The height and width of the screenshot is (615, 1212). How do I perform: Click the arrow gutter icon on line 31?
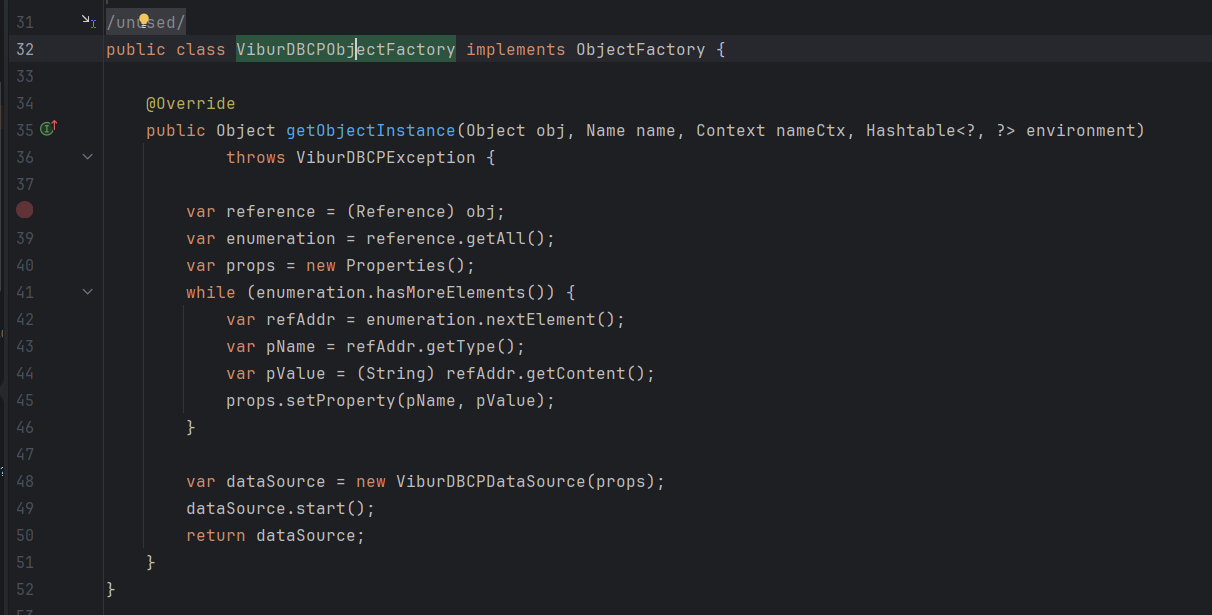87,21
